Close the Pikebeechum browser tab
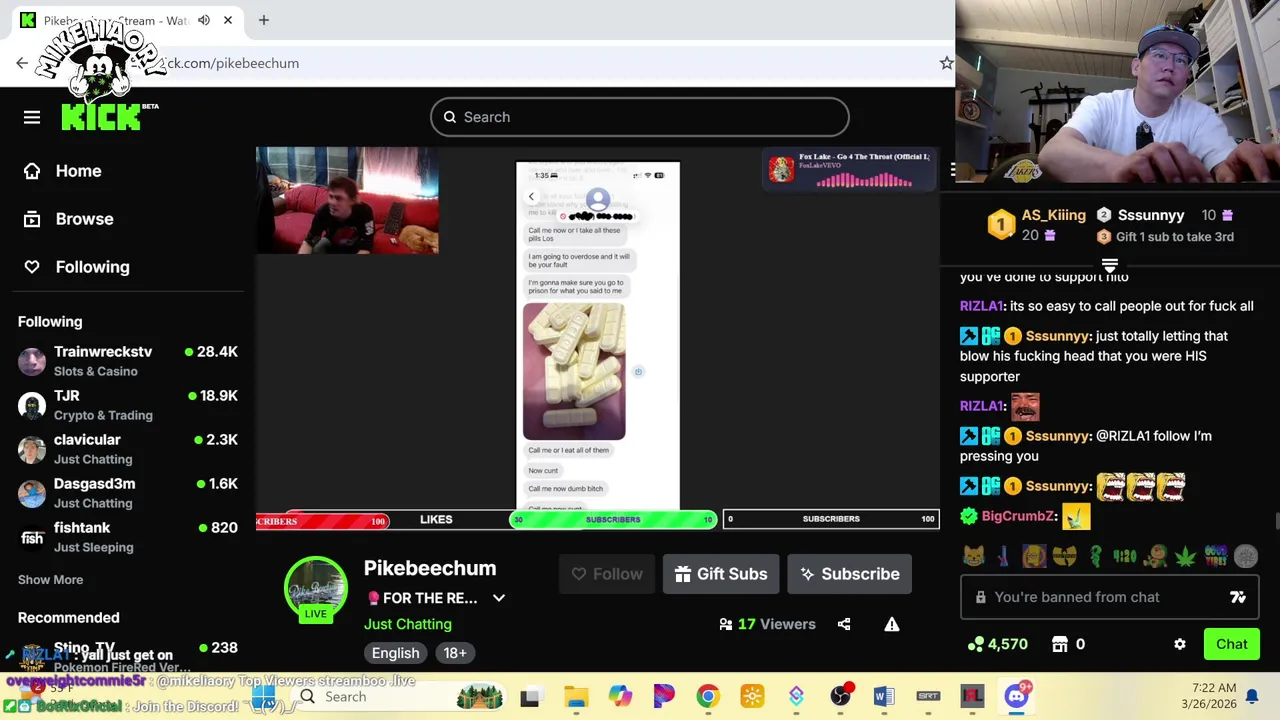 (228, 20)
